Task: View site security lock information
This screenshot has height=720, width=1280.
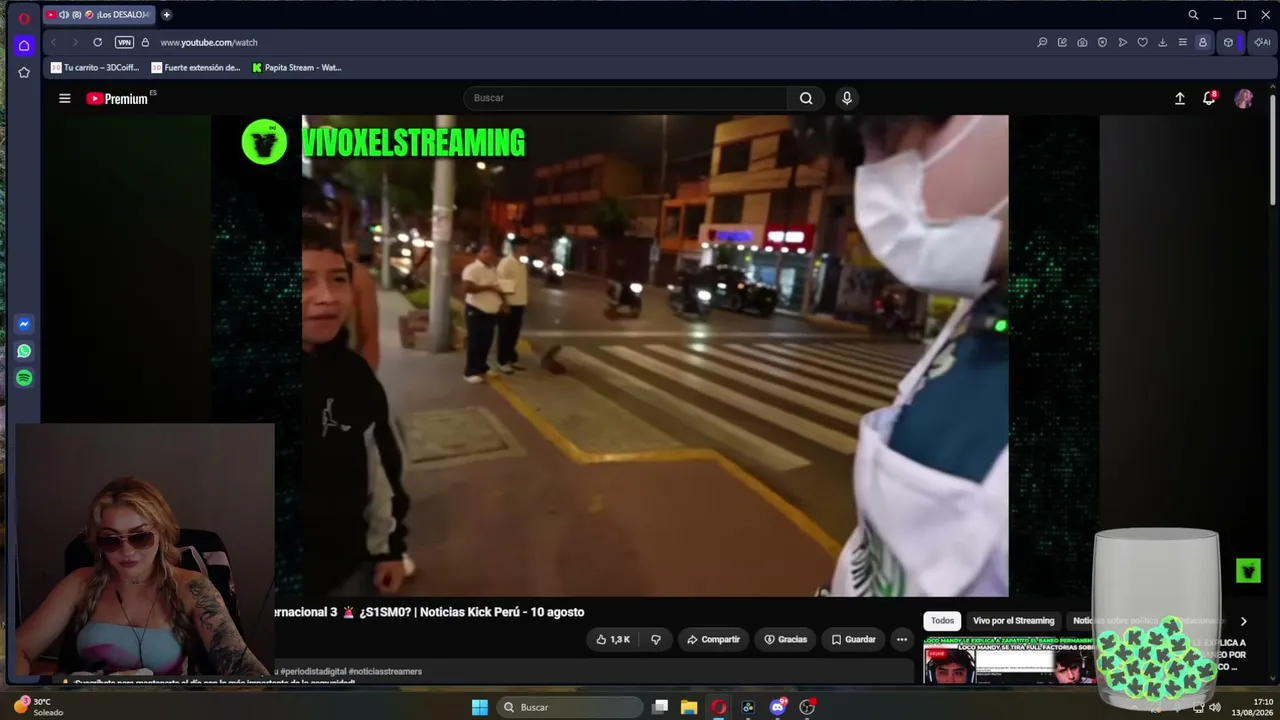Action: (145, 42)
